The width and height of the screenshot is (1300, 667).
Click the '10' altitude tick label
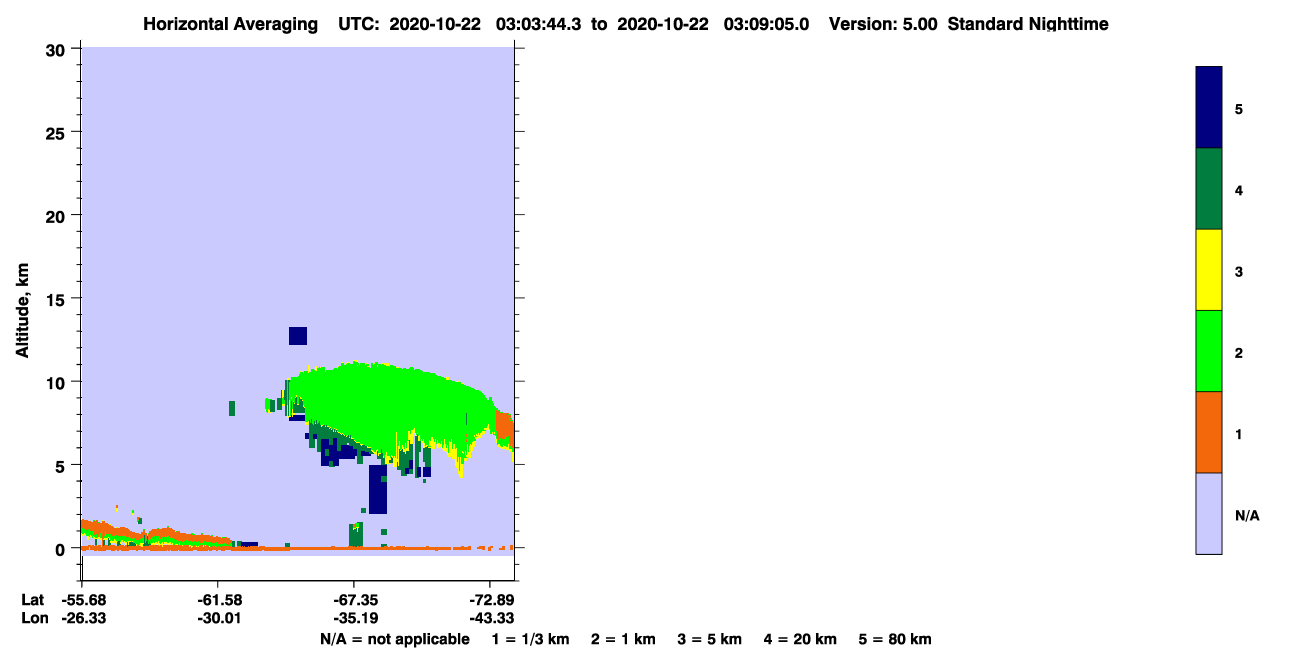(58, 382)
